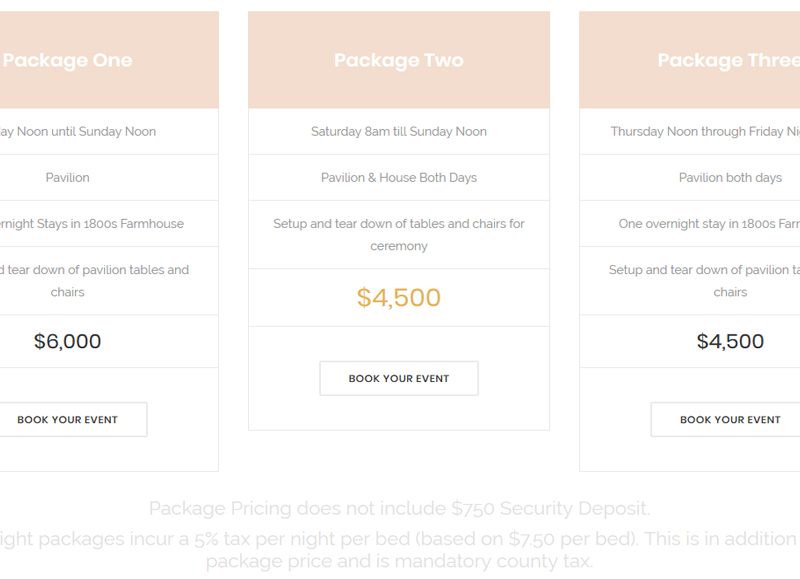Click the $6,000 Package One price
The width and height of the screenshot is (800, 579).
[67, 341]
